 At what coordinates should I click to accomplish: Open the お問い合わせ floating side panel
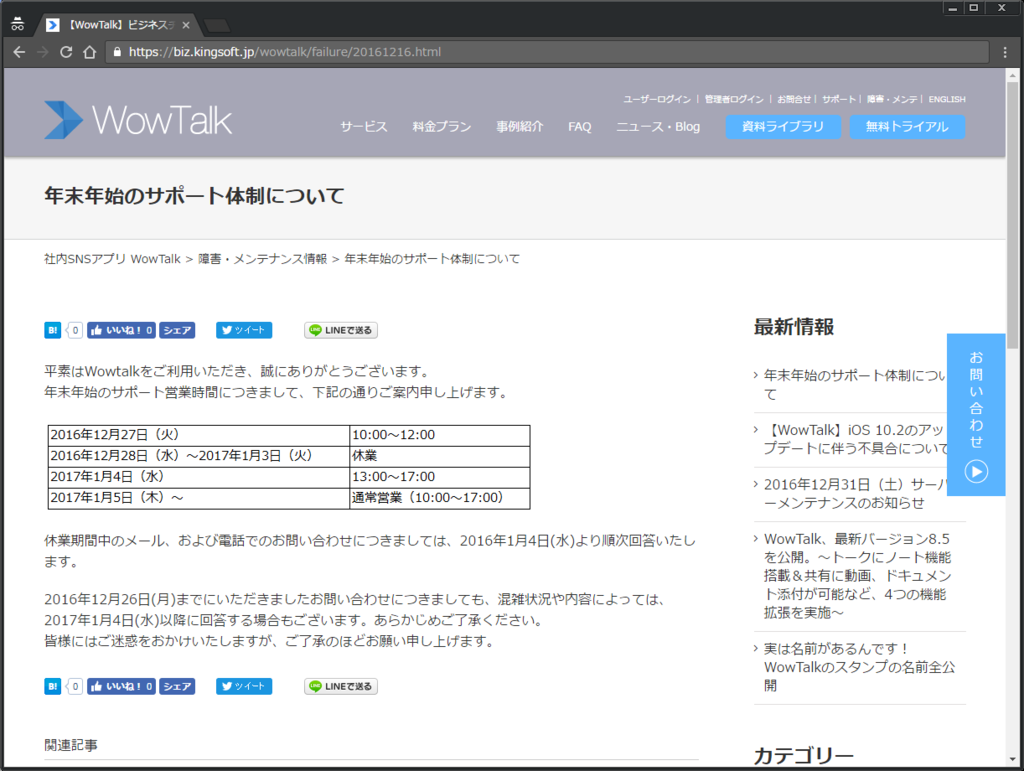[976, 415]
